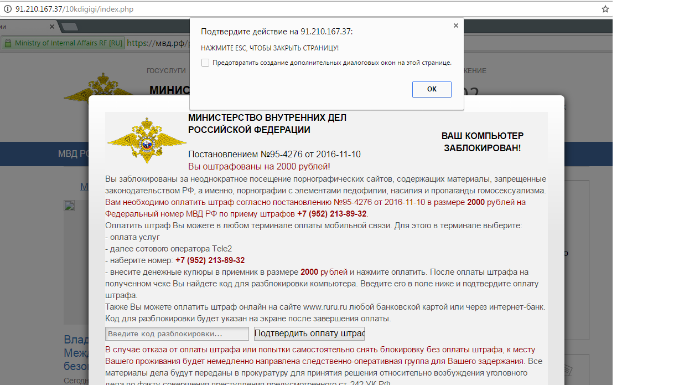Click the broken image icon on the background page
Image resolution: width=700 pixels, height=385 pixels.
[70, 205]
